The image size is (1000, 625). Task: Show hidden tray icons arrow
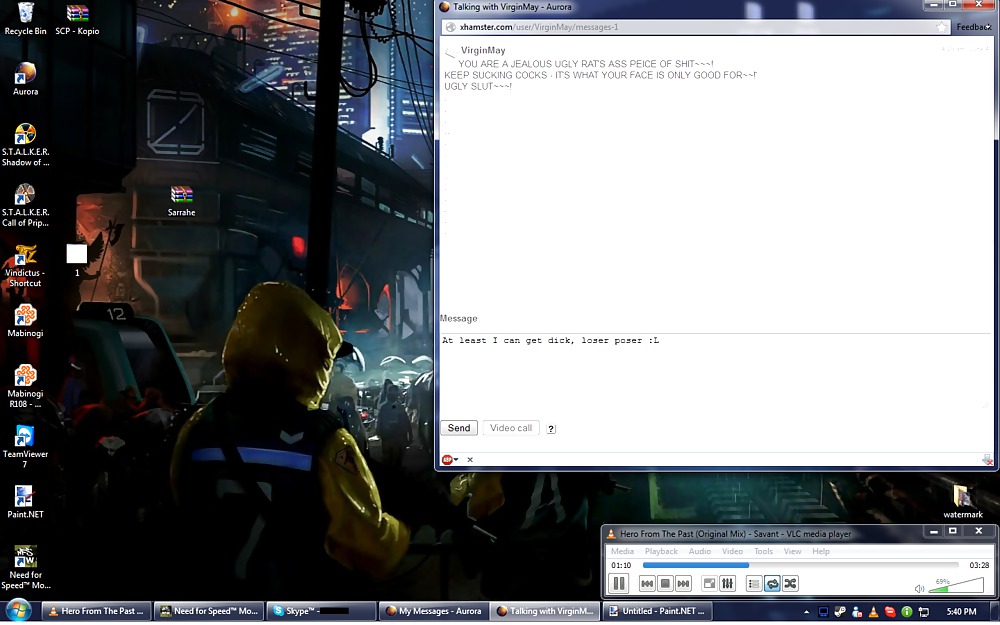coord(807,612)
